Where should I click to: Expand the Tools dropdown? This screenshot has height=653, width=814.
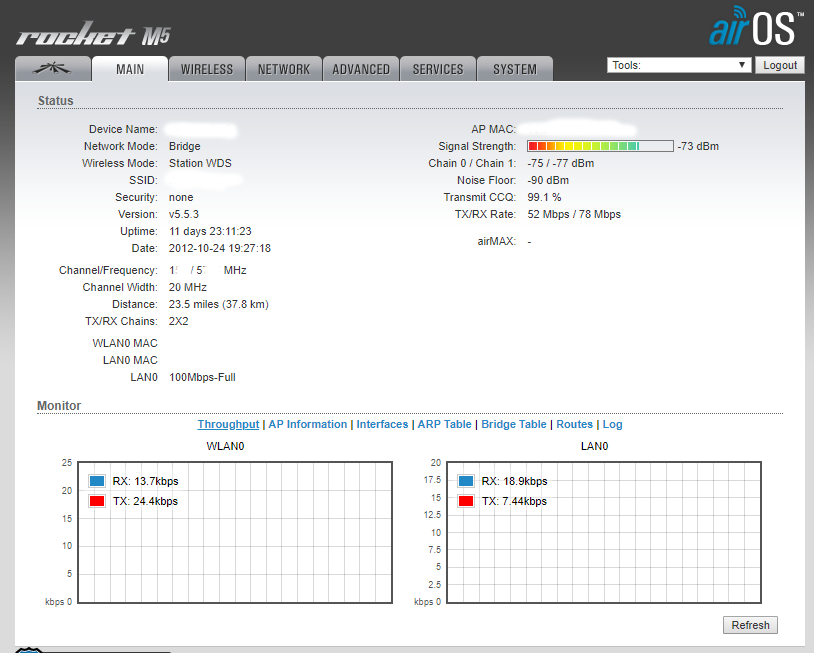coord(679,65)
